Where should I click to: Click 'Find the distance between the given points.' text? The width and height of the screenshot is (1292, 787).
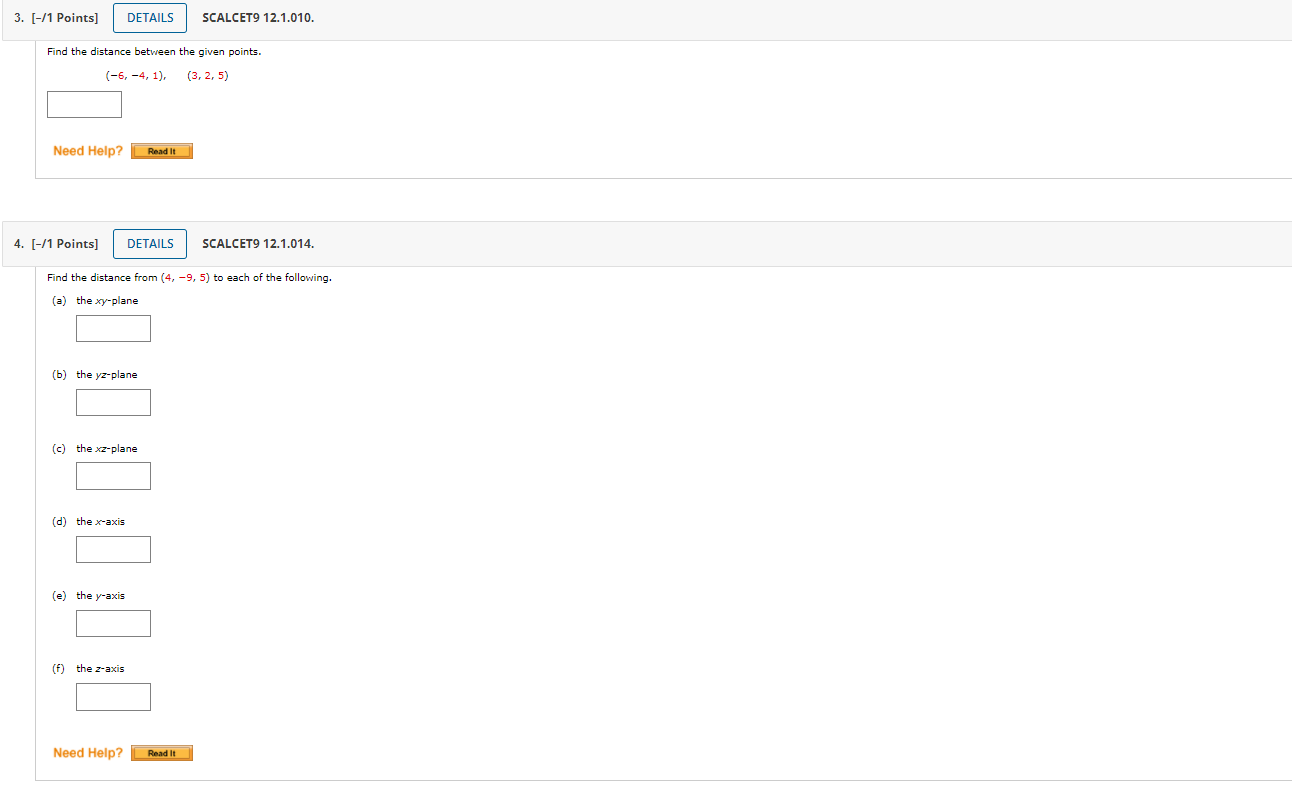[x=154, y=51]
